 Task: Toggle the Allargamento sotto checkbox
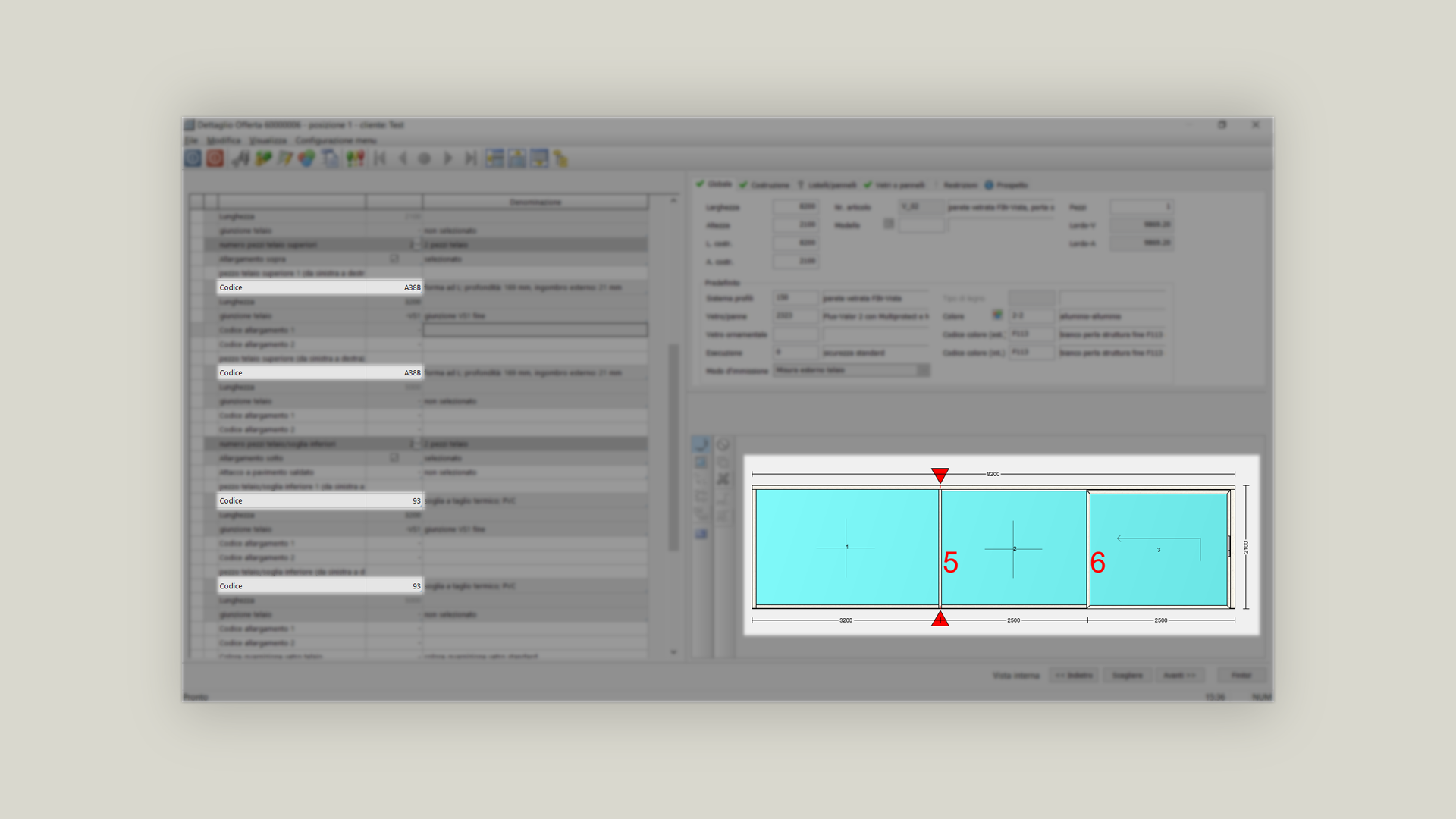tap(394, 457)
